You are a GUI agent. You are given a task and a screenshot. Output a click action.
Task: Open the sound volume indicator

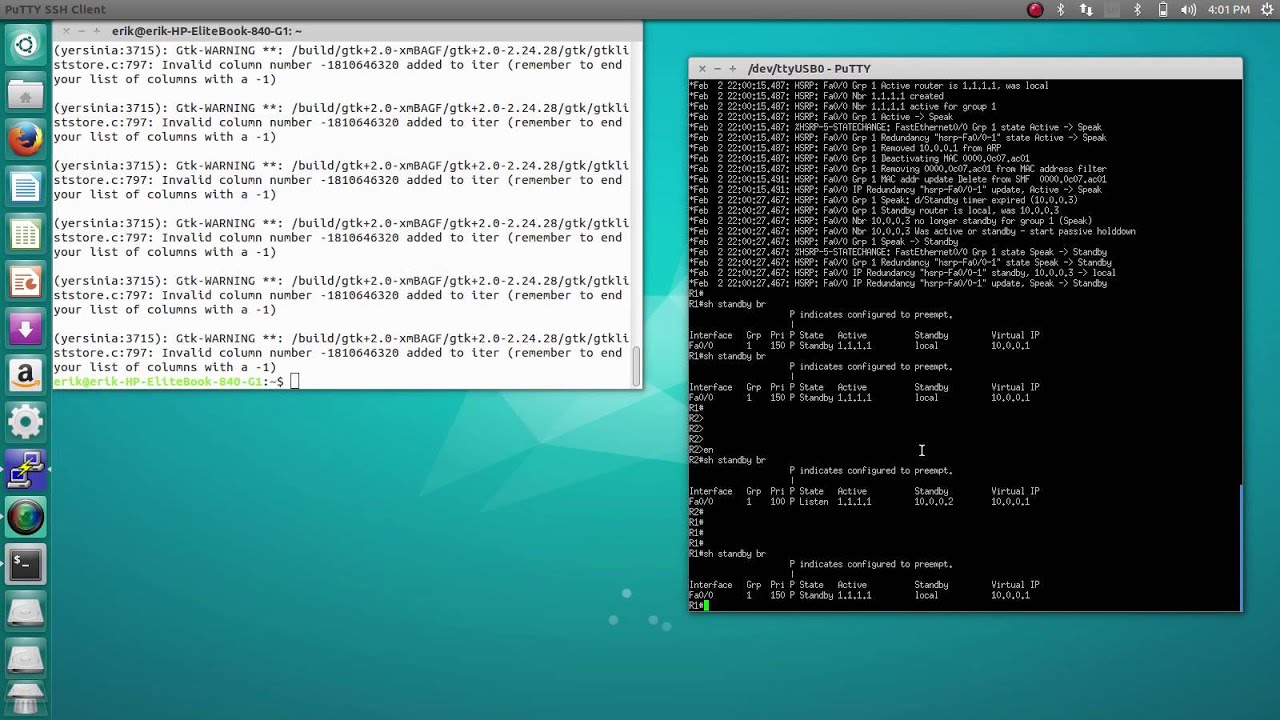click(1188, 10)
